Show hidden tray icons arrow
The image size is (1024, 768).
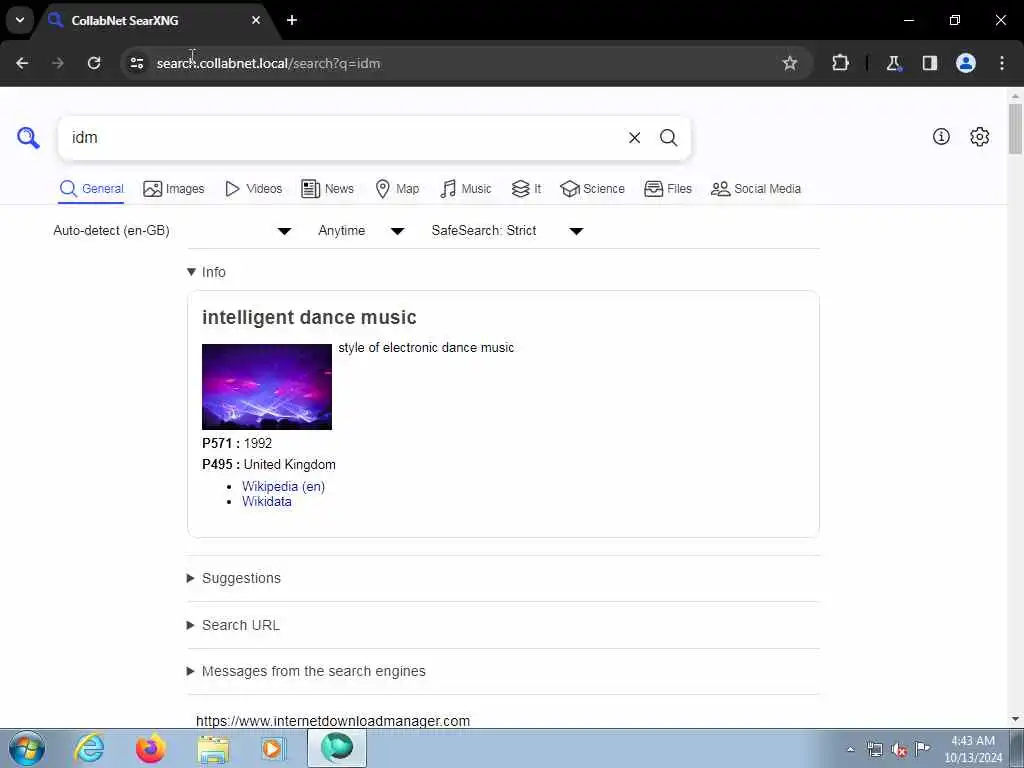(850, 750)
